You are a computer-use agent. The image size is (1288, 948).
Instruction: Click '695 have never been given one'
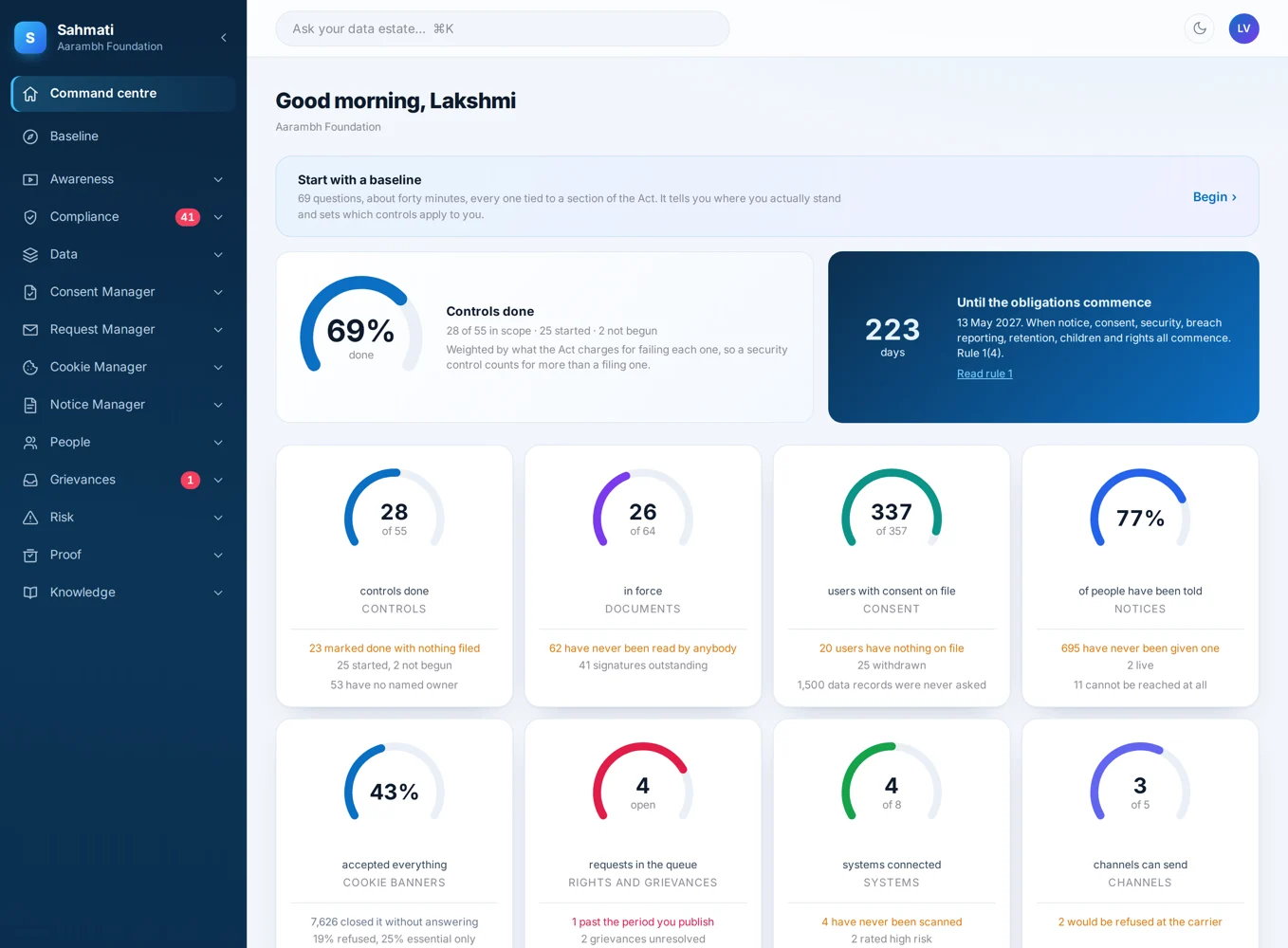pos(1140,648)
